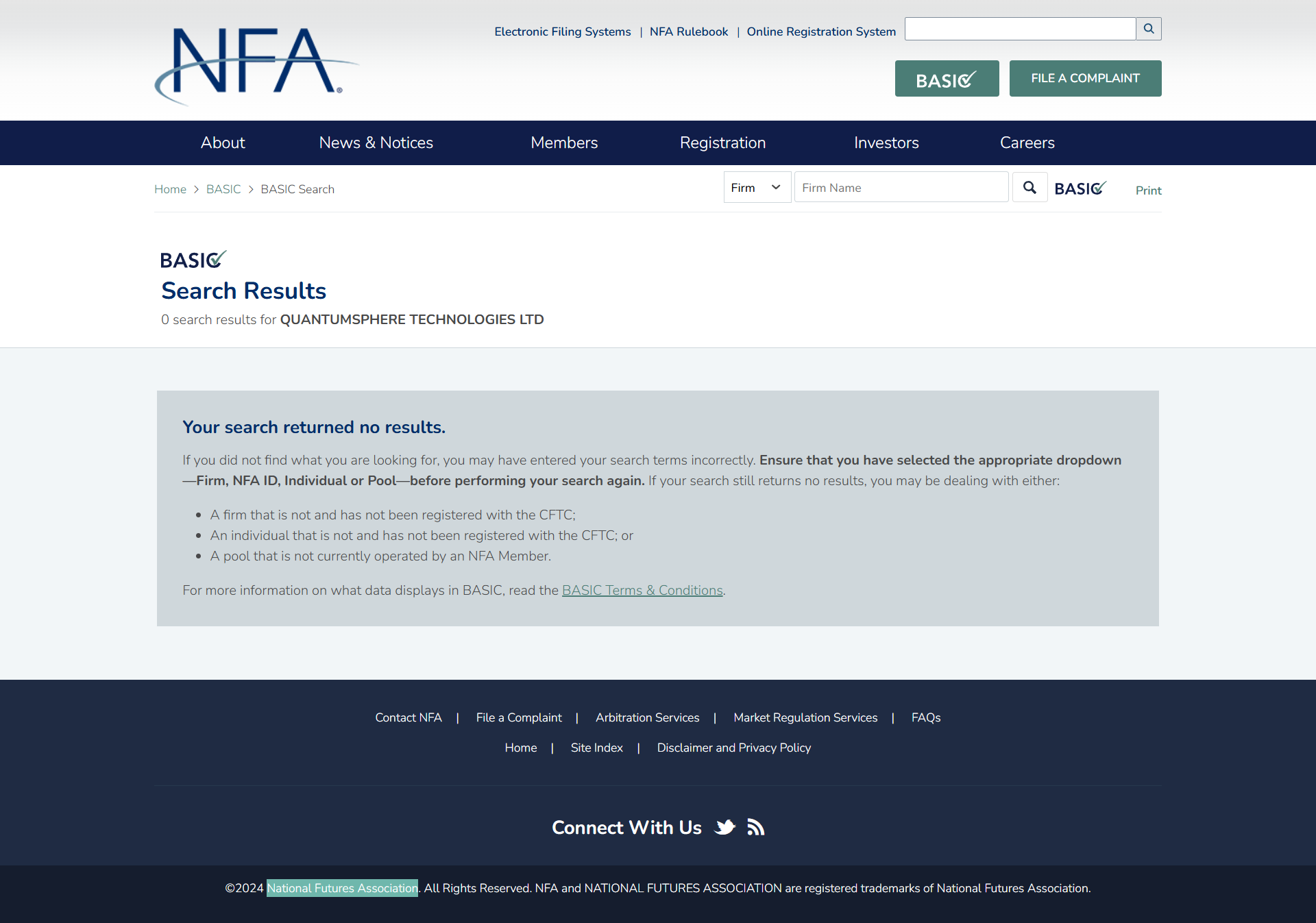Click the Search Results heading

pyautogui.click(x=243, y=291)
